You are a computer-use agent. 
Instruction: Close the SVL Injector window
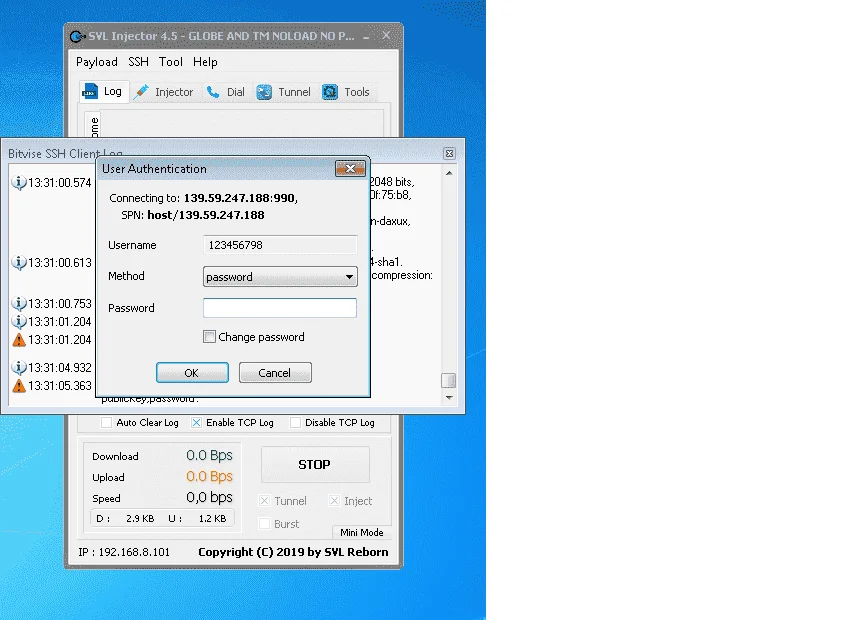click(386, 35)
